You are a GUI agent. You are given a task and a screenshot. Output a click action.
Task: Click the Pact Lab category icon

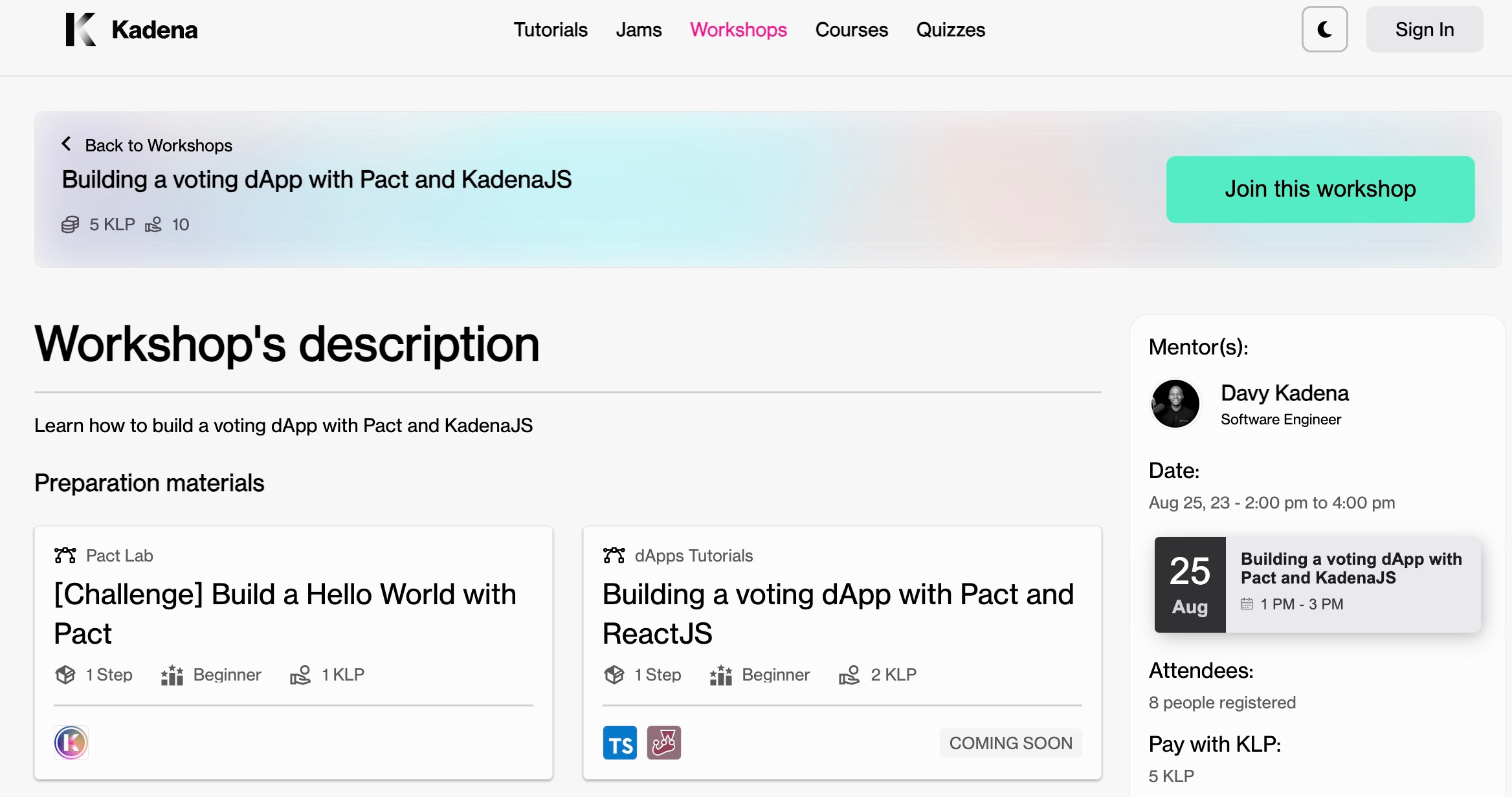coord(65,555)
